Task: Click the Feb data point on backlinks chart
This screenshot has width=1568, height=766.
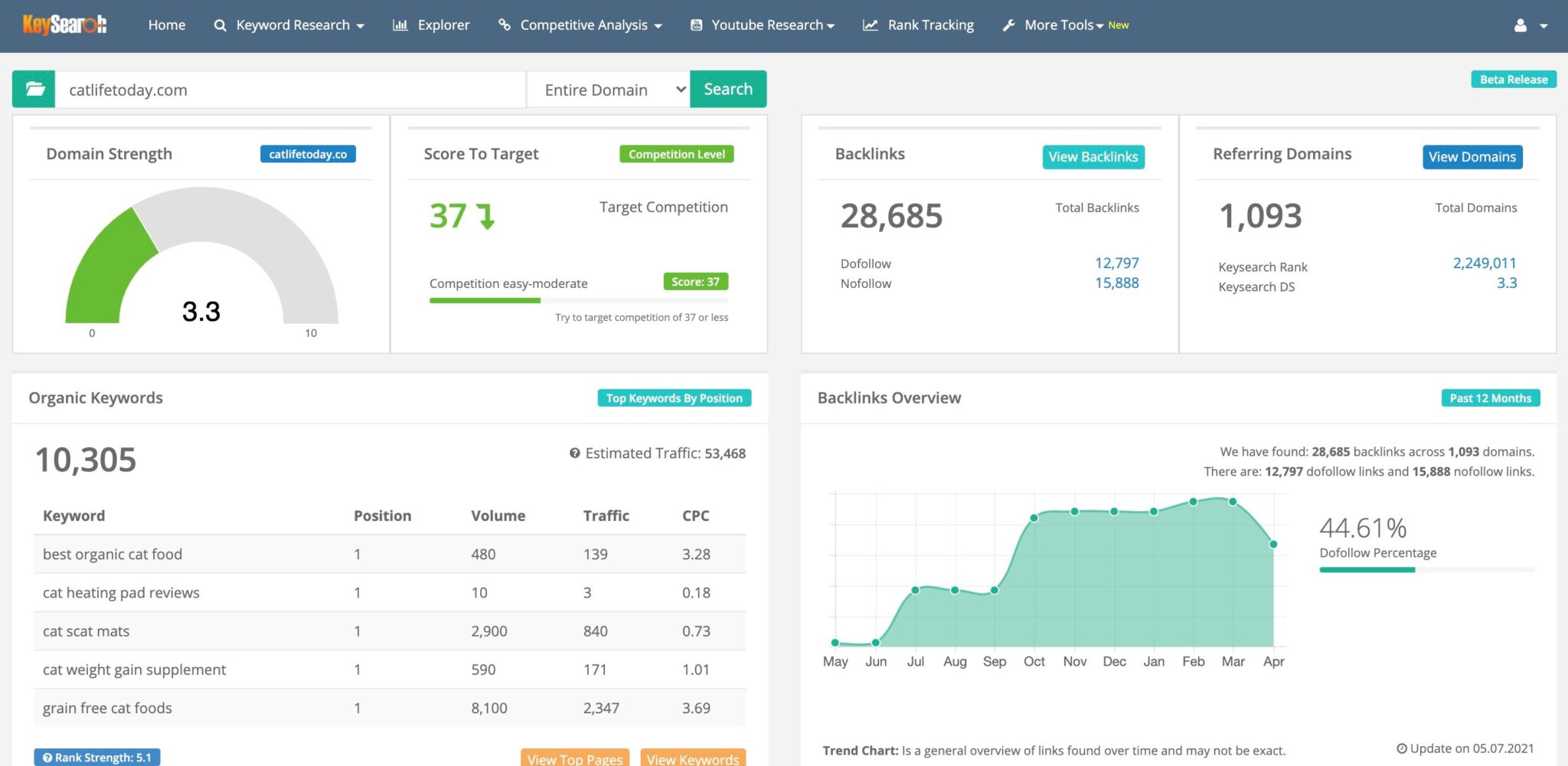Action: click(x=1193, y=502)
